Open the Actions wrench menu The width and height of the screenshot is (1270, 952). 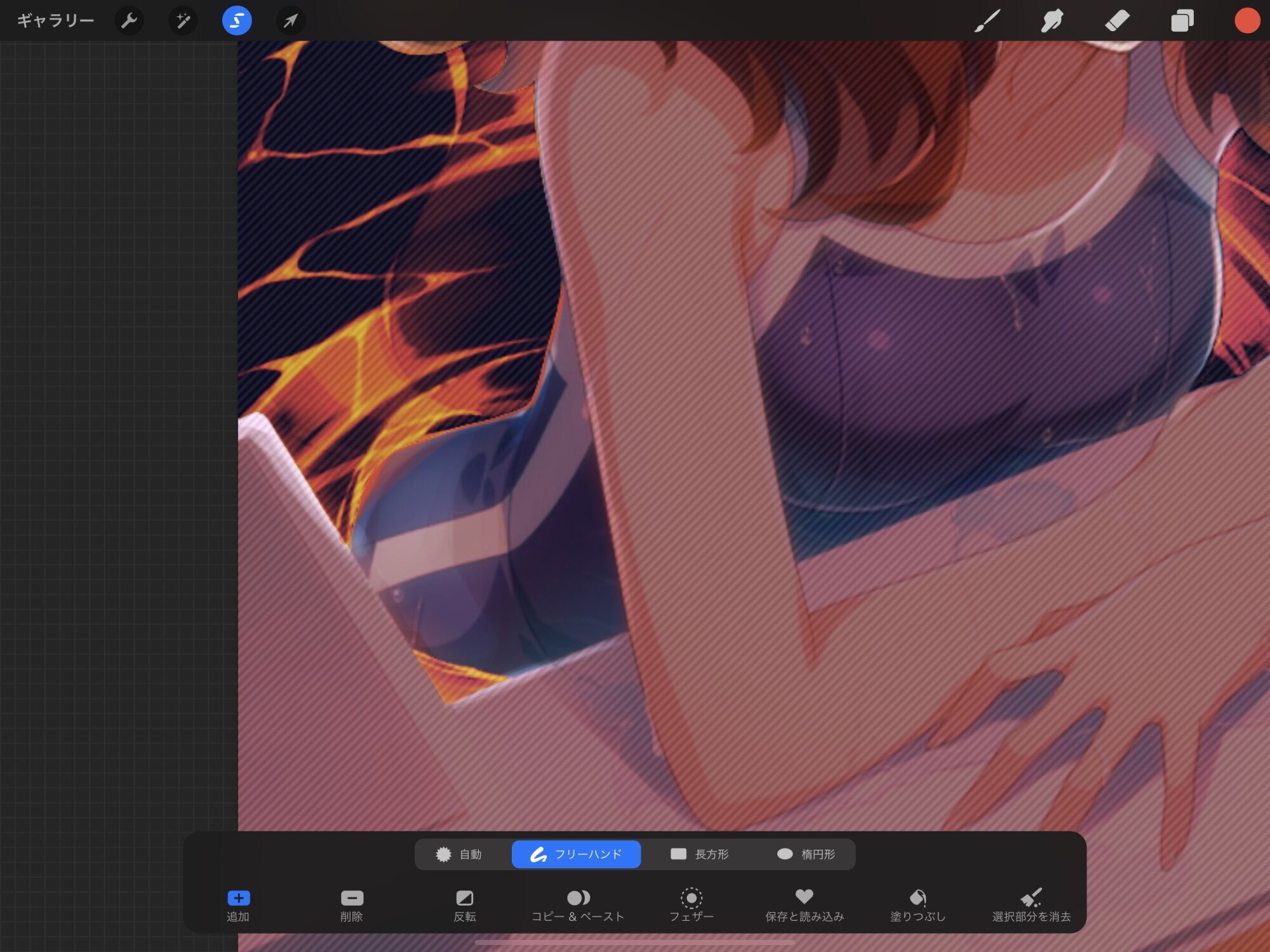[129, 21]
